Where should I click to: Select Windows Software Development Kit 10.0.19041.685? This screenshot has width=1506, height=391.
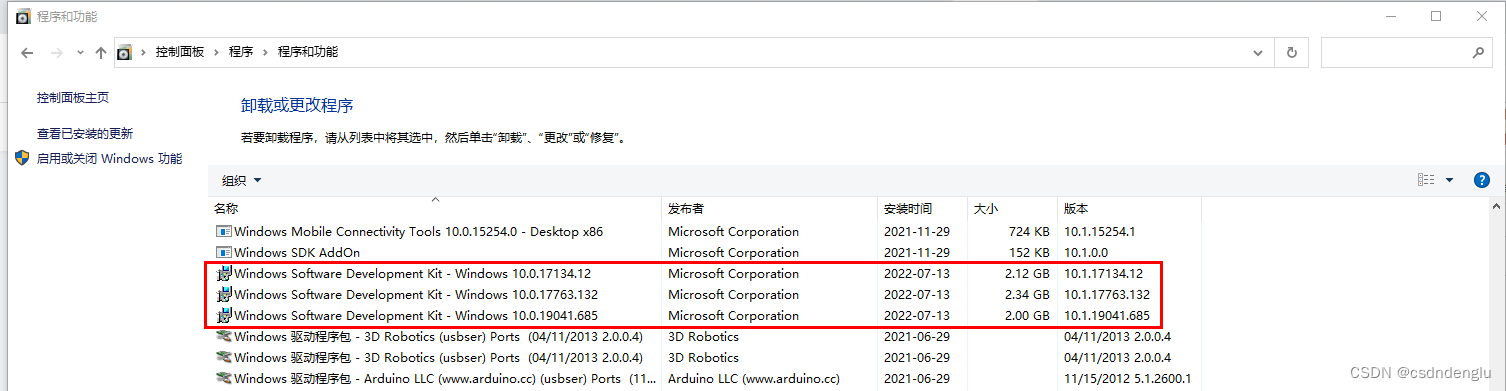coord(705,315)
